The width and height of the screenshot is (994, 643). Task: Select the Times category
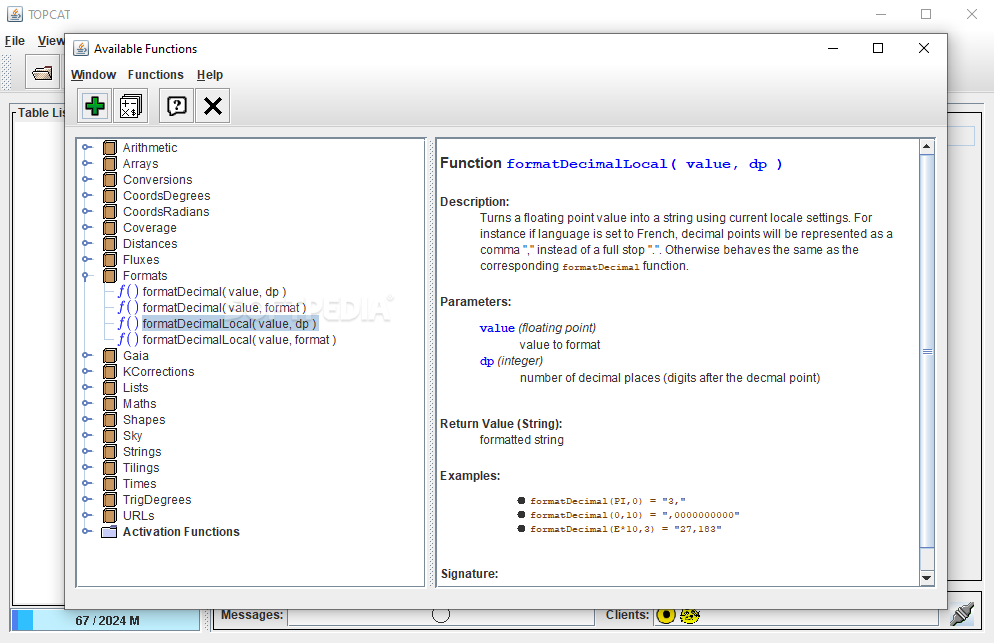coord(139,484)
